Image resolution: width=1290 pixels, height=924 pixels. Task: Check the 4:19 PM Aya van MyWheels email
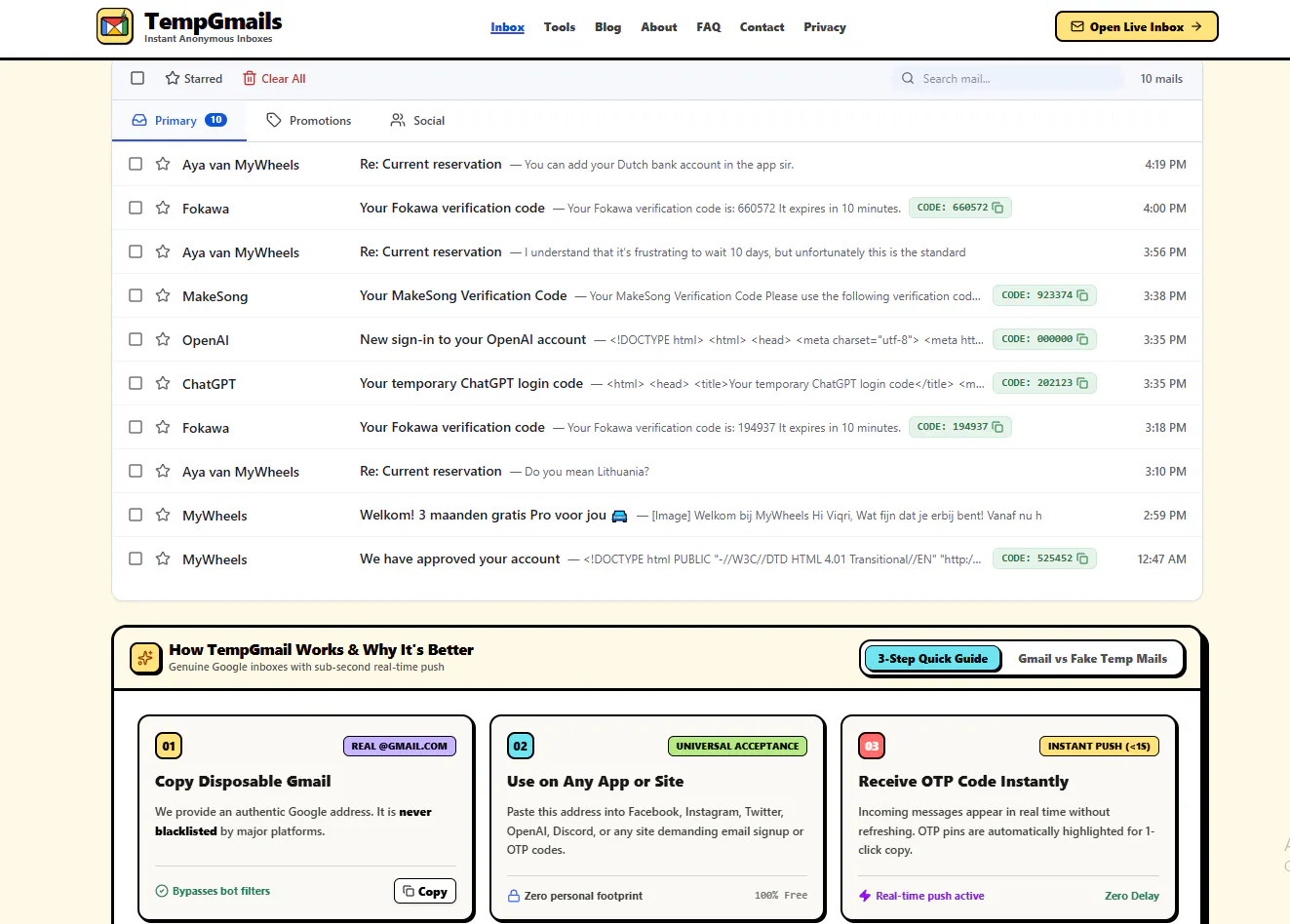coord(136,164)
